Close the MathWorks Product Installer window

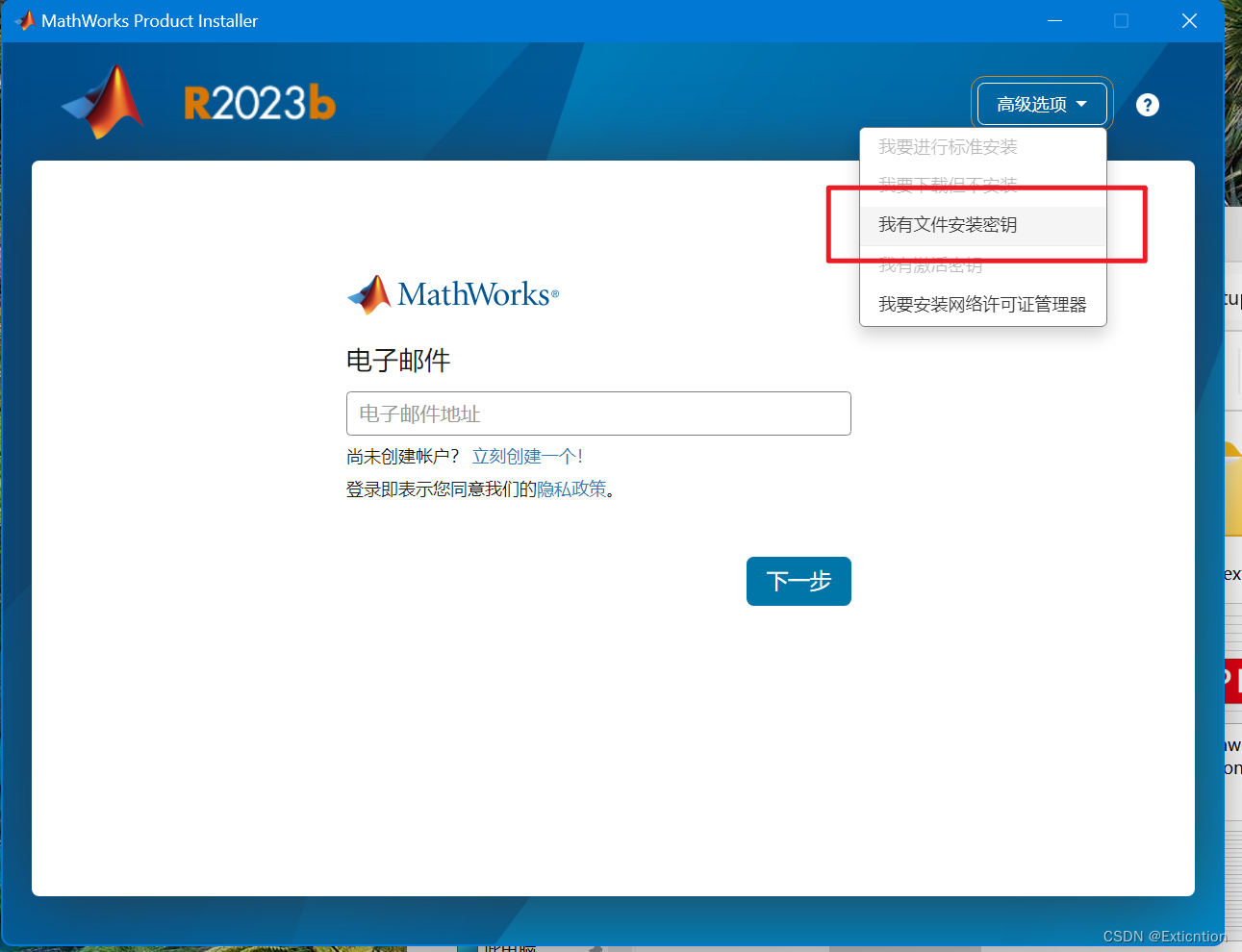(x=1189, y=20)
